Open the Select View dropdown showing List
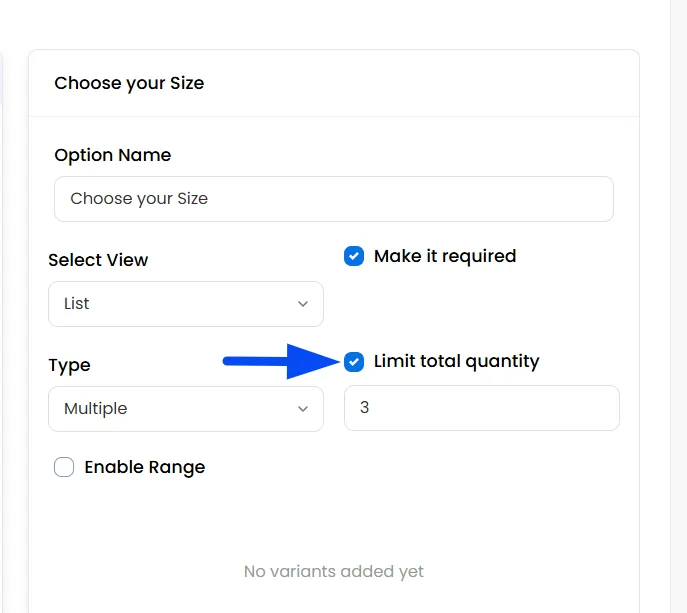687x613 pixels. tap(186, 304)
